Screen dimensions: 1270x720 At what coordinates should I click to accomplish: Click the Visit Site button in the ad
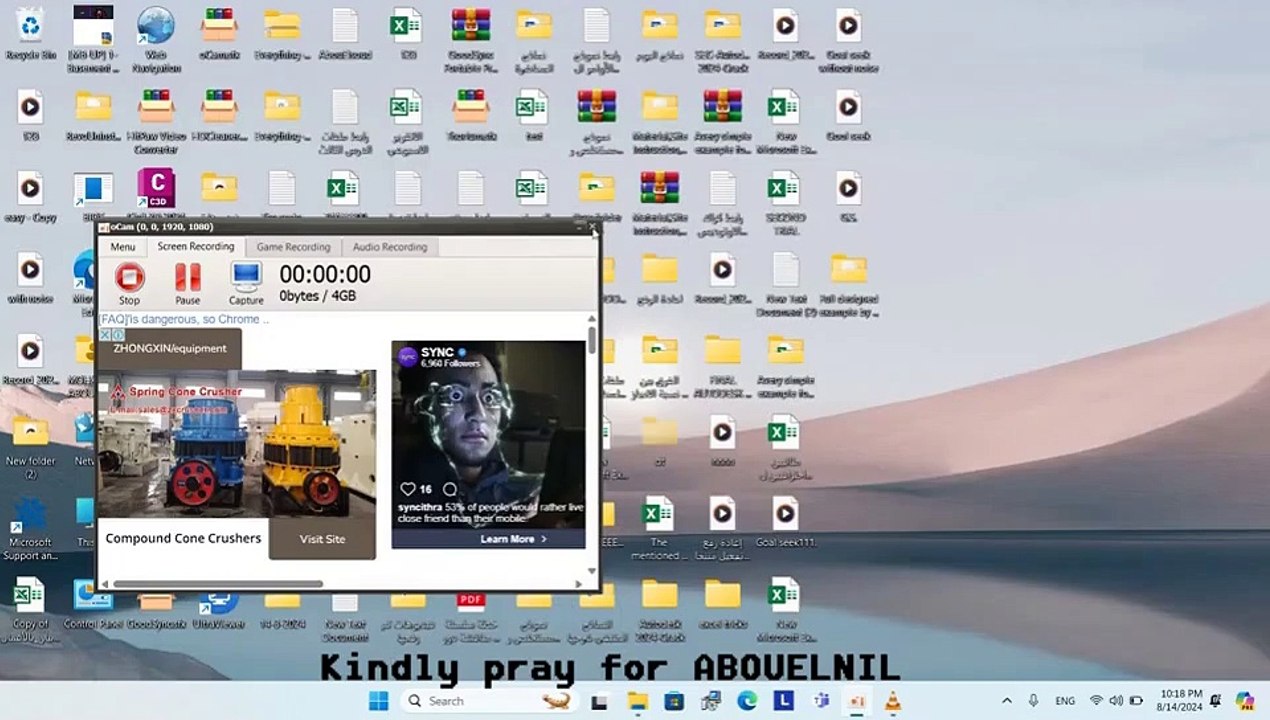(322, 539)
